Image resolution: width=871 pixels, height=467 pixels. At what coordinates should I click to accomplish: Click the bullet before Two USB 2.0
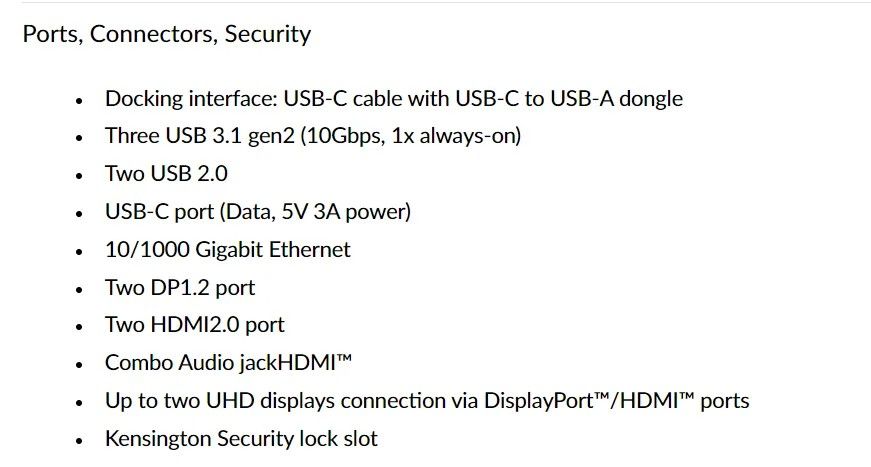79,176
